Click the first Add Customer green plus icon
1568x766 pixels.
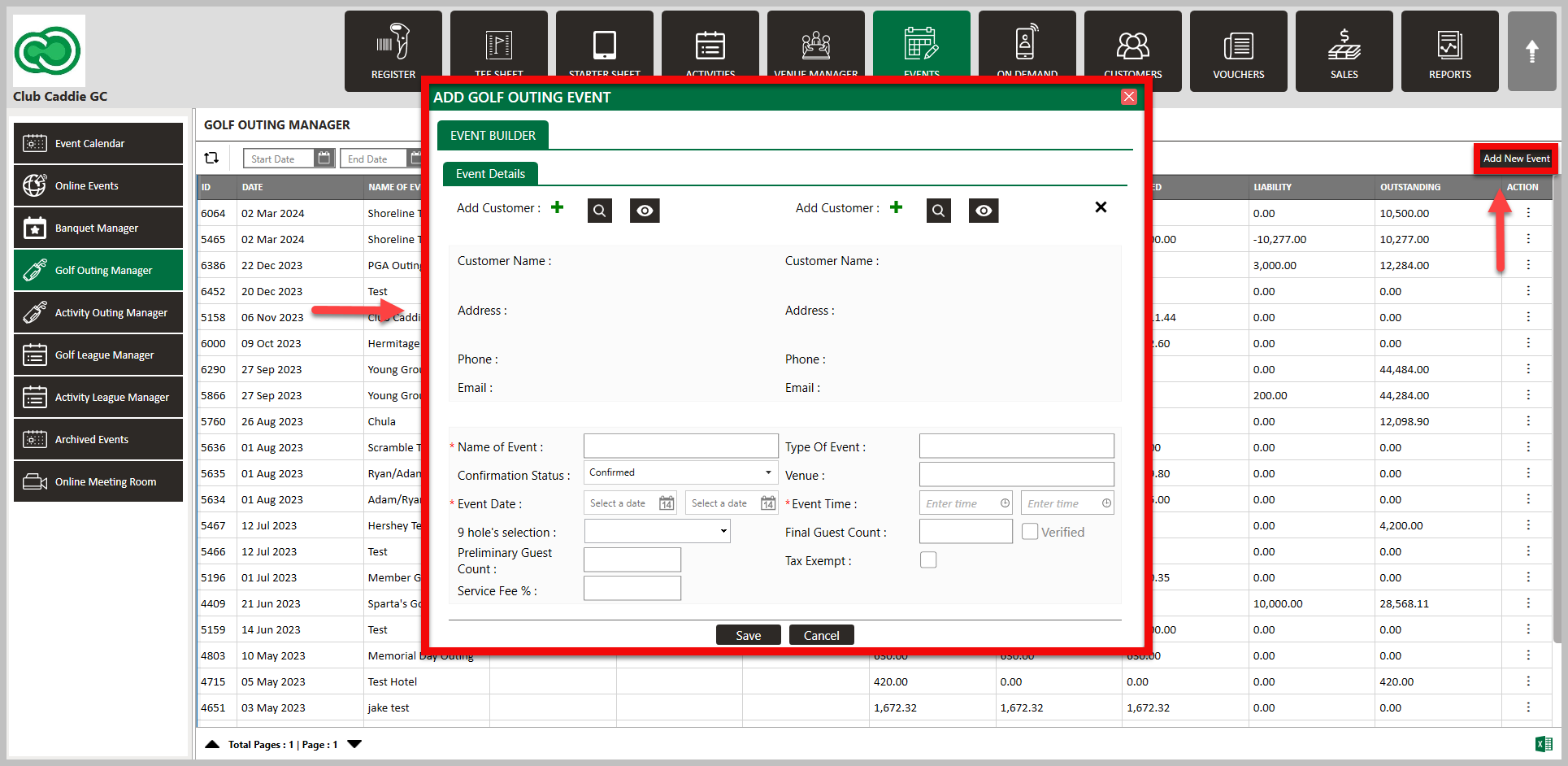557,207
